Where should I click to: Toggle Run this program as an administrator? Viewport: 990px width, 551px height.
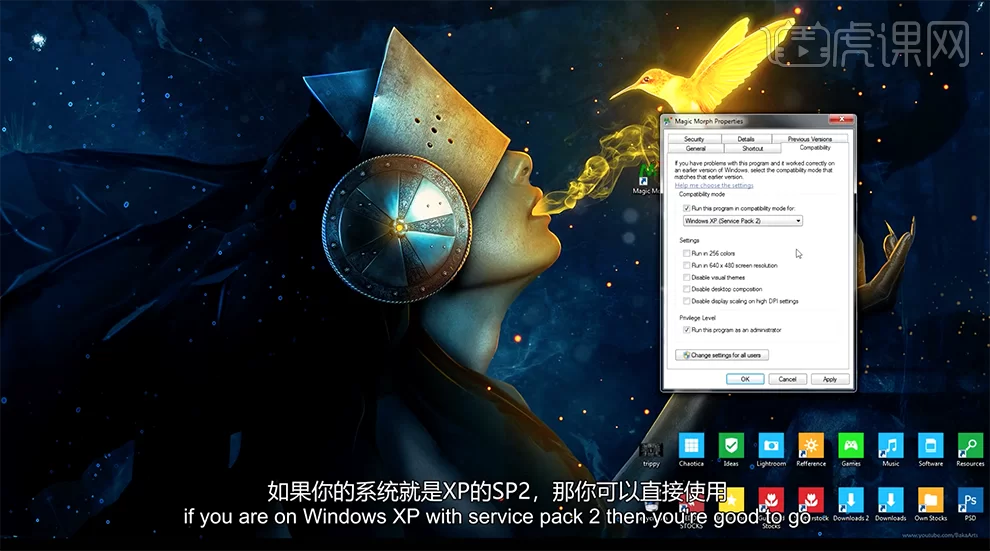click(x=686, y=329)
